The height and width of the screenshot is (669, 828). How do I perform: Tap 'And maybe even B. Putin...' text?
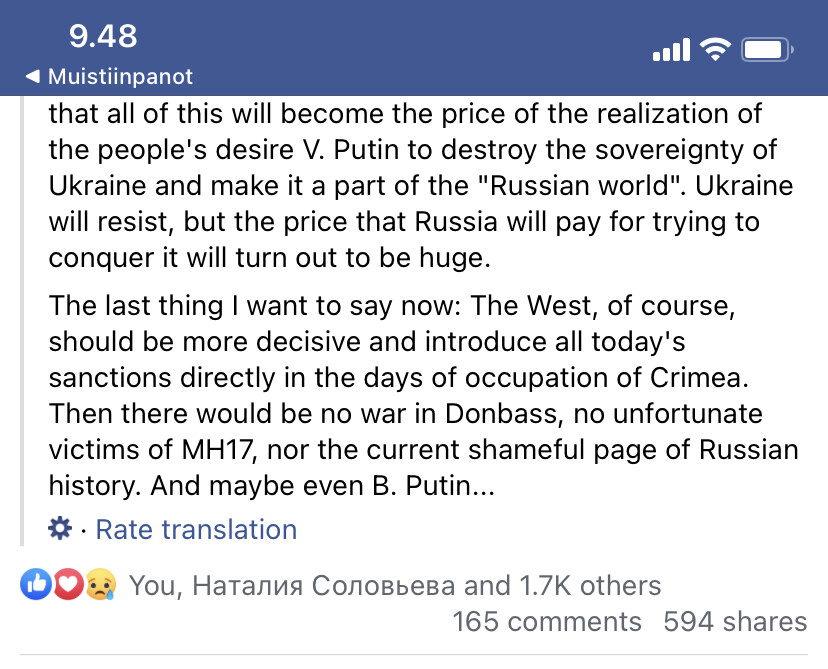323,486
